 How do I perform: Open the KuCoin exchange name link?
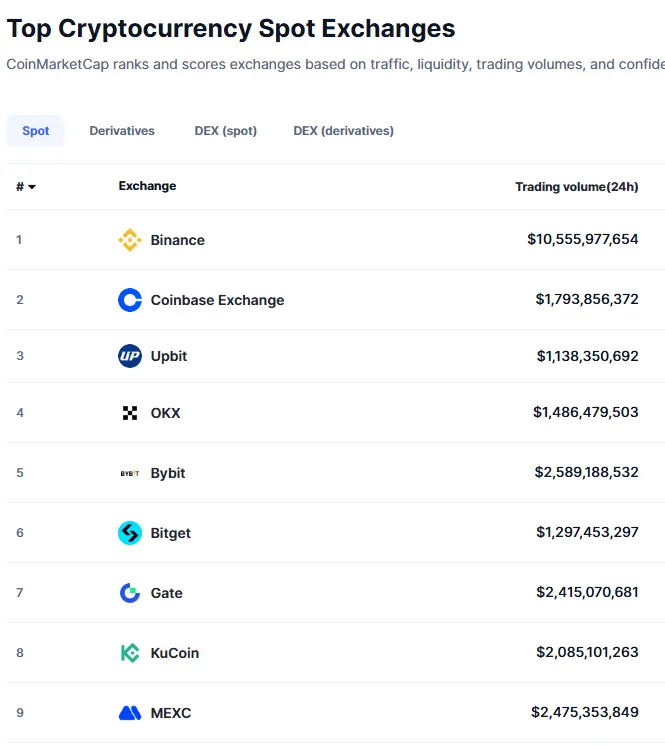pos(174,653)
